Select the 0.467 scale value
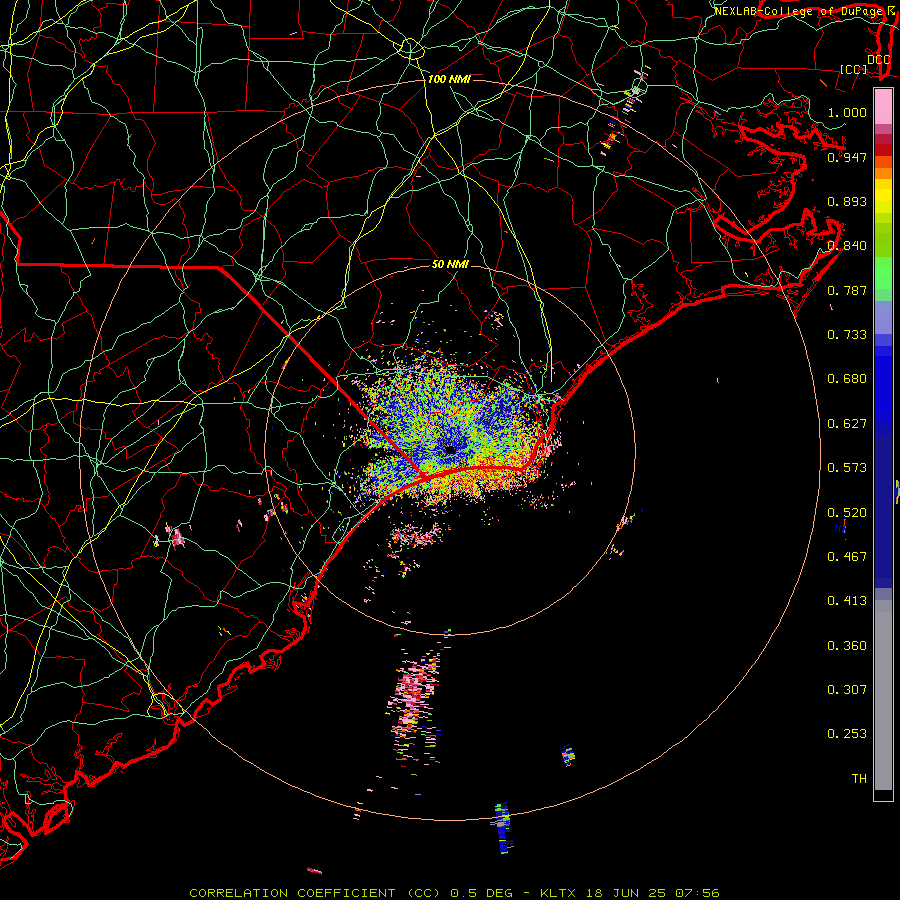Viewport: 900px width, 900px height. [x=847, y=557]
